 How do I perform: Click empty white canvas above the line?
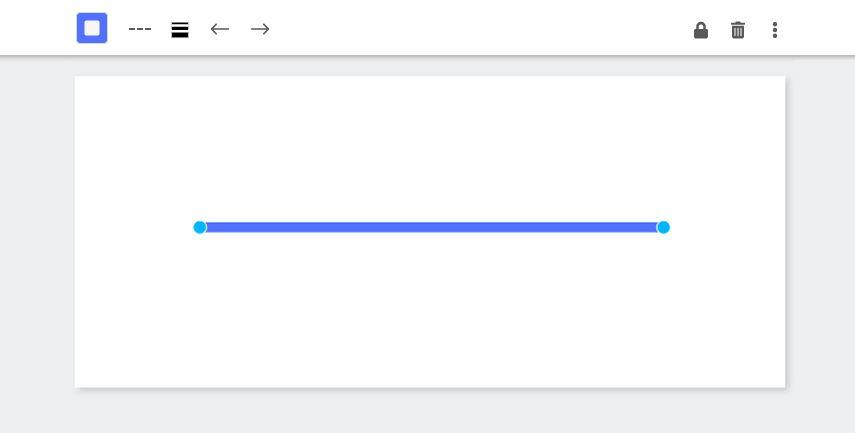point(430,147)
